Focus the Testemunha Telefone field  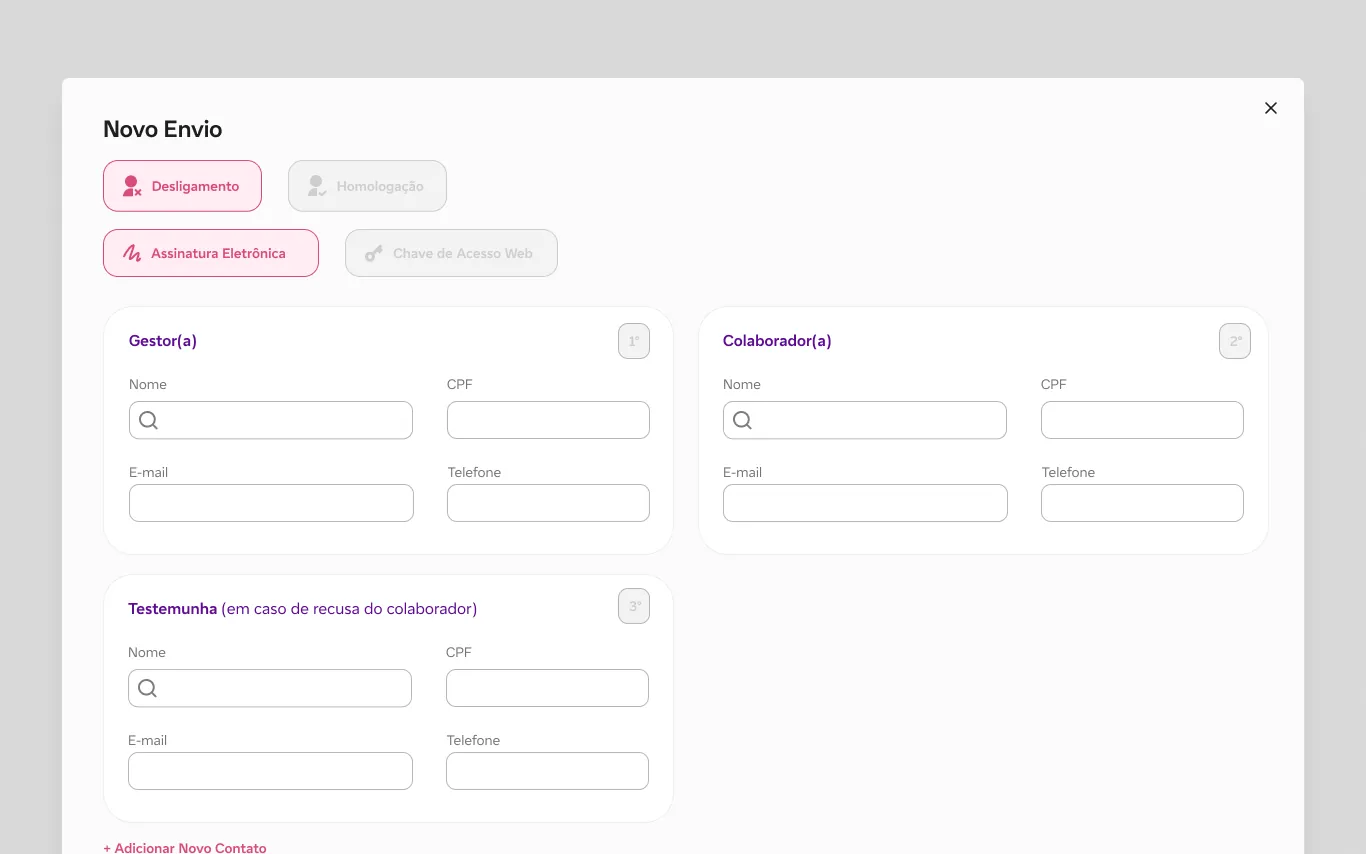[x=547, y=771]
